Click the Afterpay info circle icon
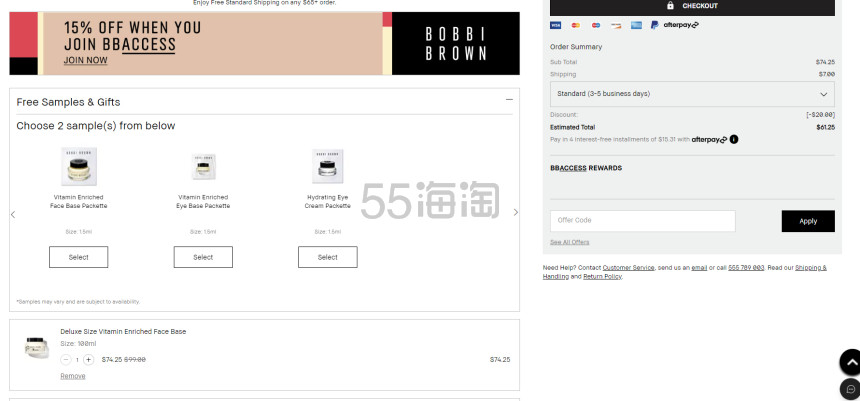The height and width of the screenshot is (401, 860). [734, 139]
